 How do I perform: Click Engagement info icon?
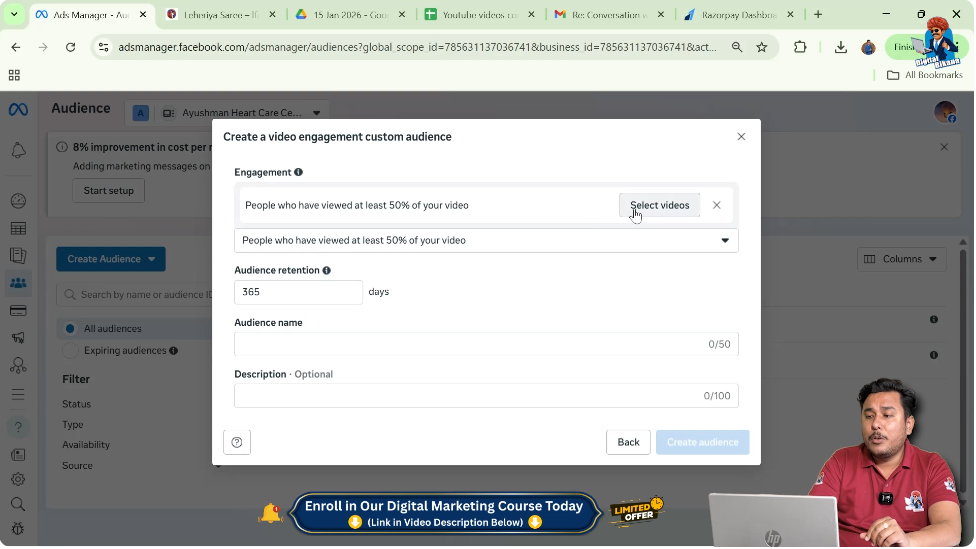tap(299, 172)
